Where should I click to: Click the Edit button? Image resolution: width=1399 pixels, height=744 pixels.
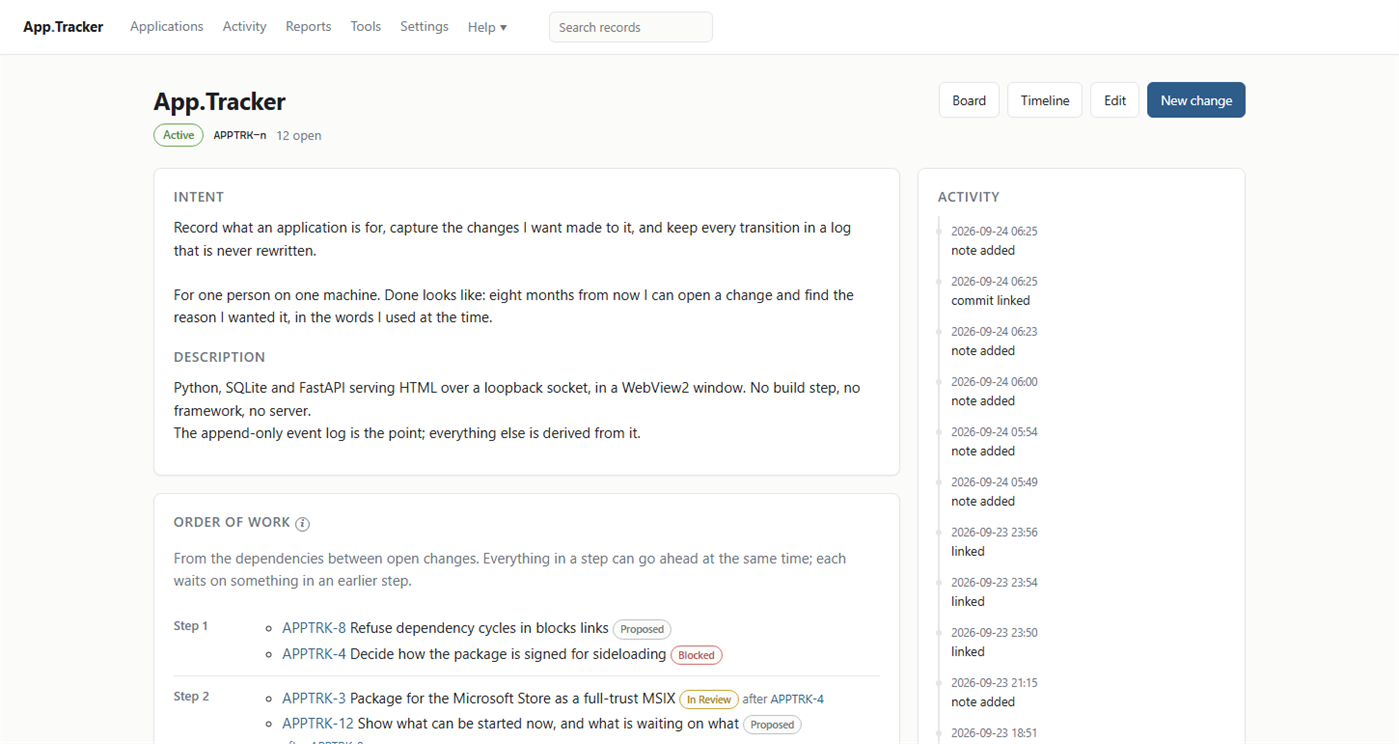coord(1114,100)
